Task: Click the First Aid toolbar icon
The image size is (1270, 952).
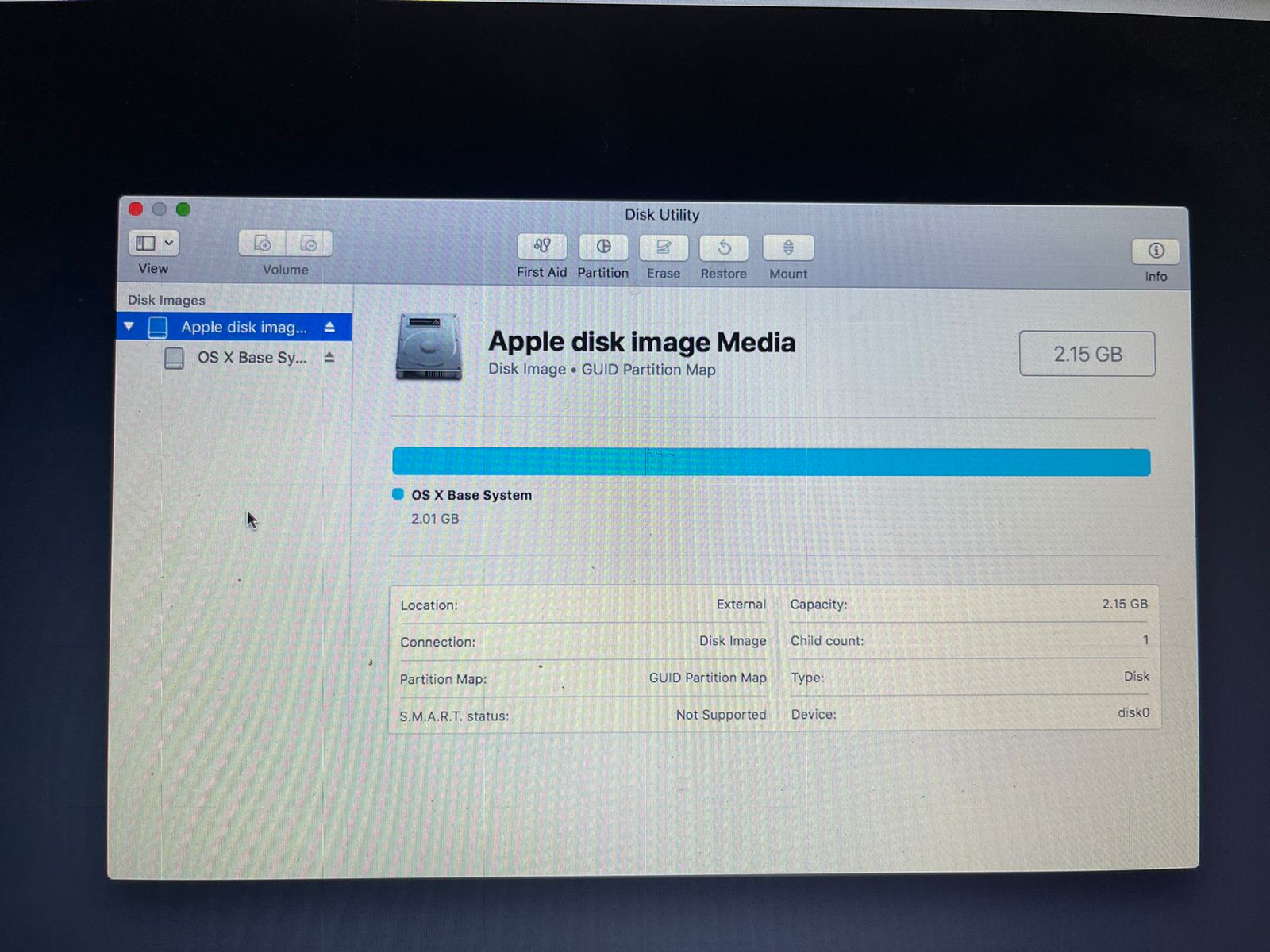Action: click(x=542, y=247)
